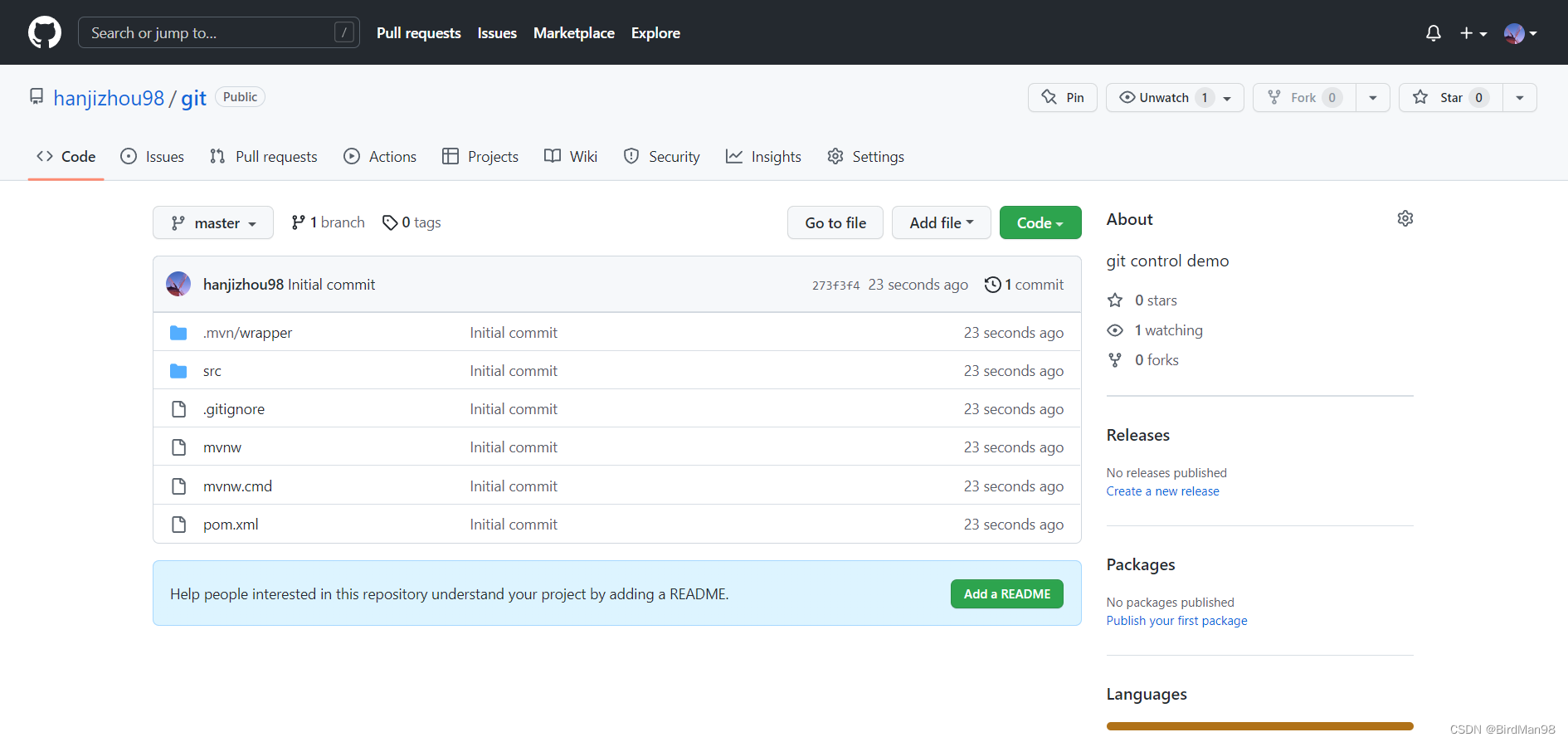The width and height of the screenshot is (1568, 742).
Task: Open the GitHub home logo
Action: [x=45, y=32]
